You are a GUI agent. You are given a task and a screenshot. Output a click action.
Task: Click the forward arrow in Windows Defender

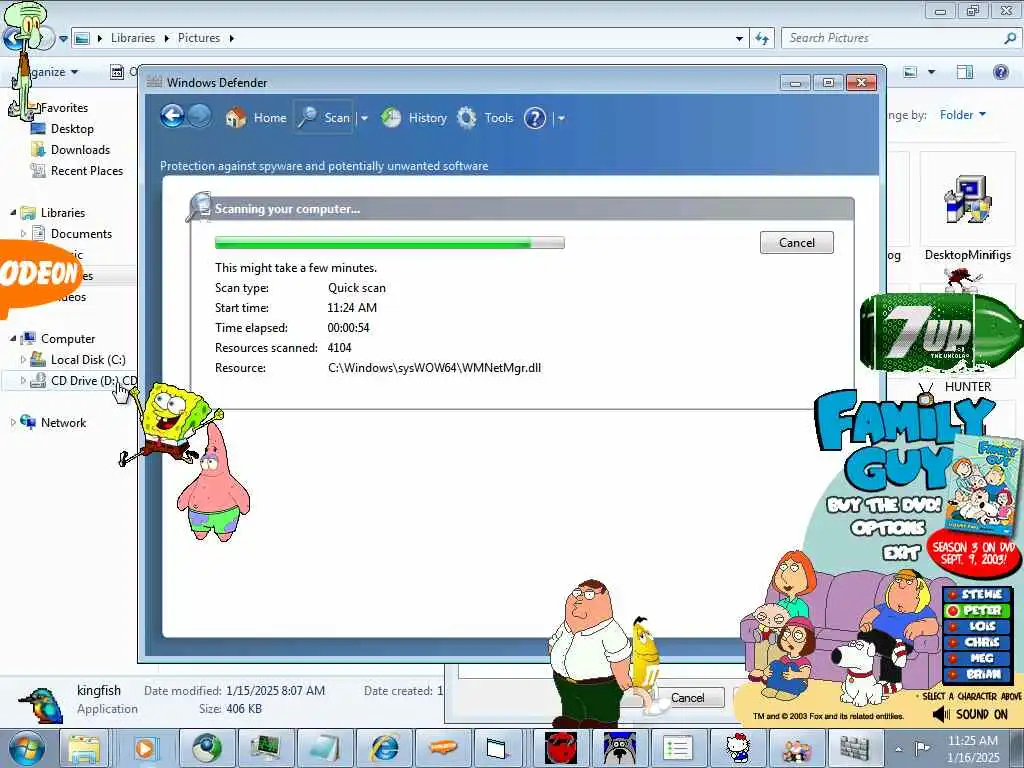point(200,117)
